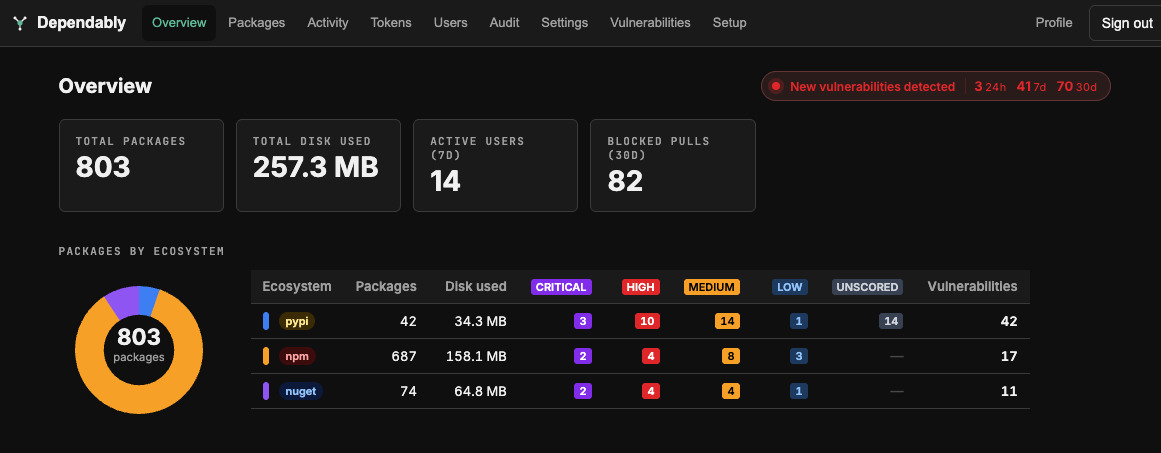Go to Settings in the navbar
The height and width of the screenshot is (453, 1161).
(x=564, y=23)
